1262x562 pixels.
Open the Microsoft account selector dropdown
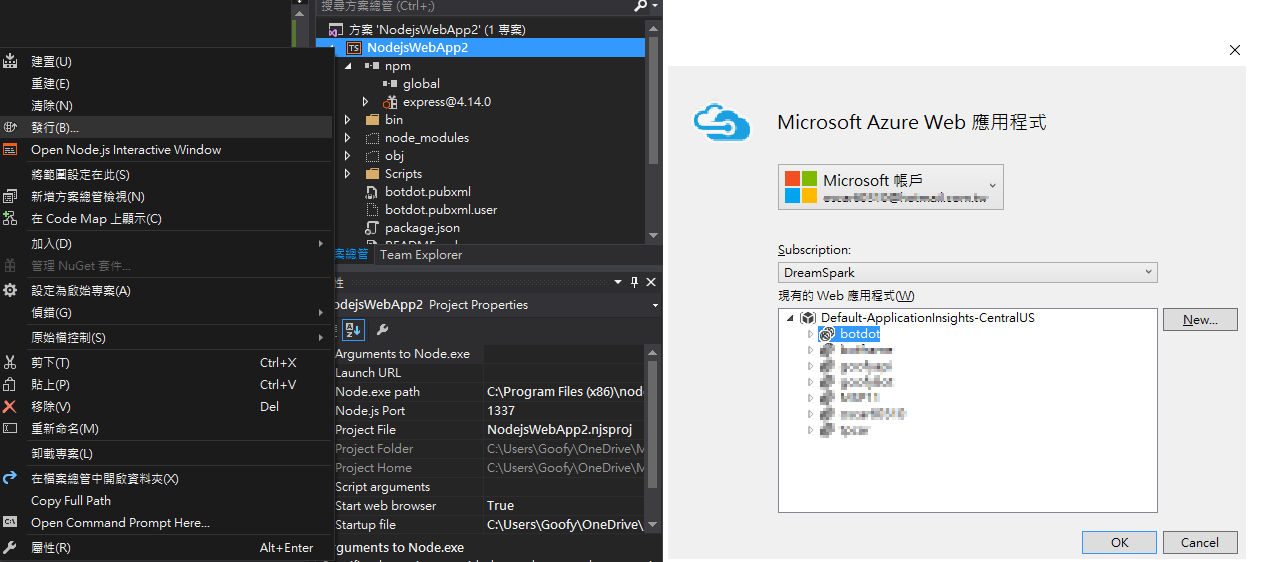click(x=890, y=187)
